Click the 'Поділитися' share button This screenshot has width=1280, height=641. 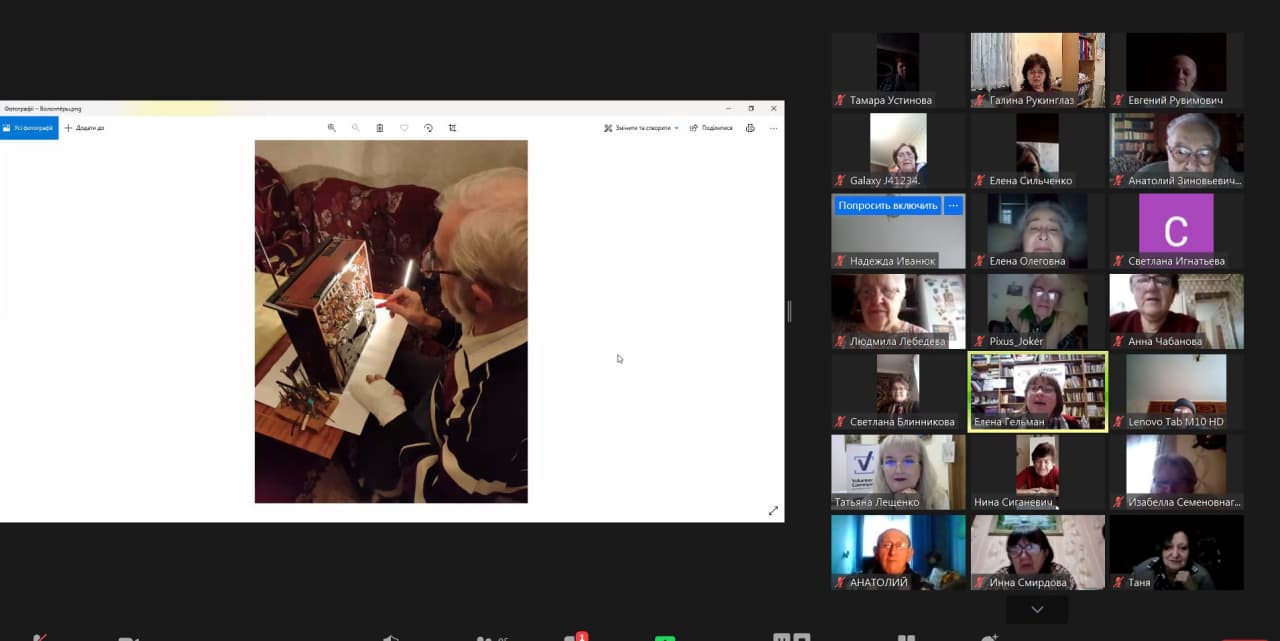tap(711, 128)
